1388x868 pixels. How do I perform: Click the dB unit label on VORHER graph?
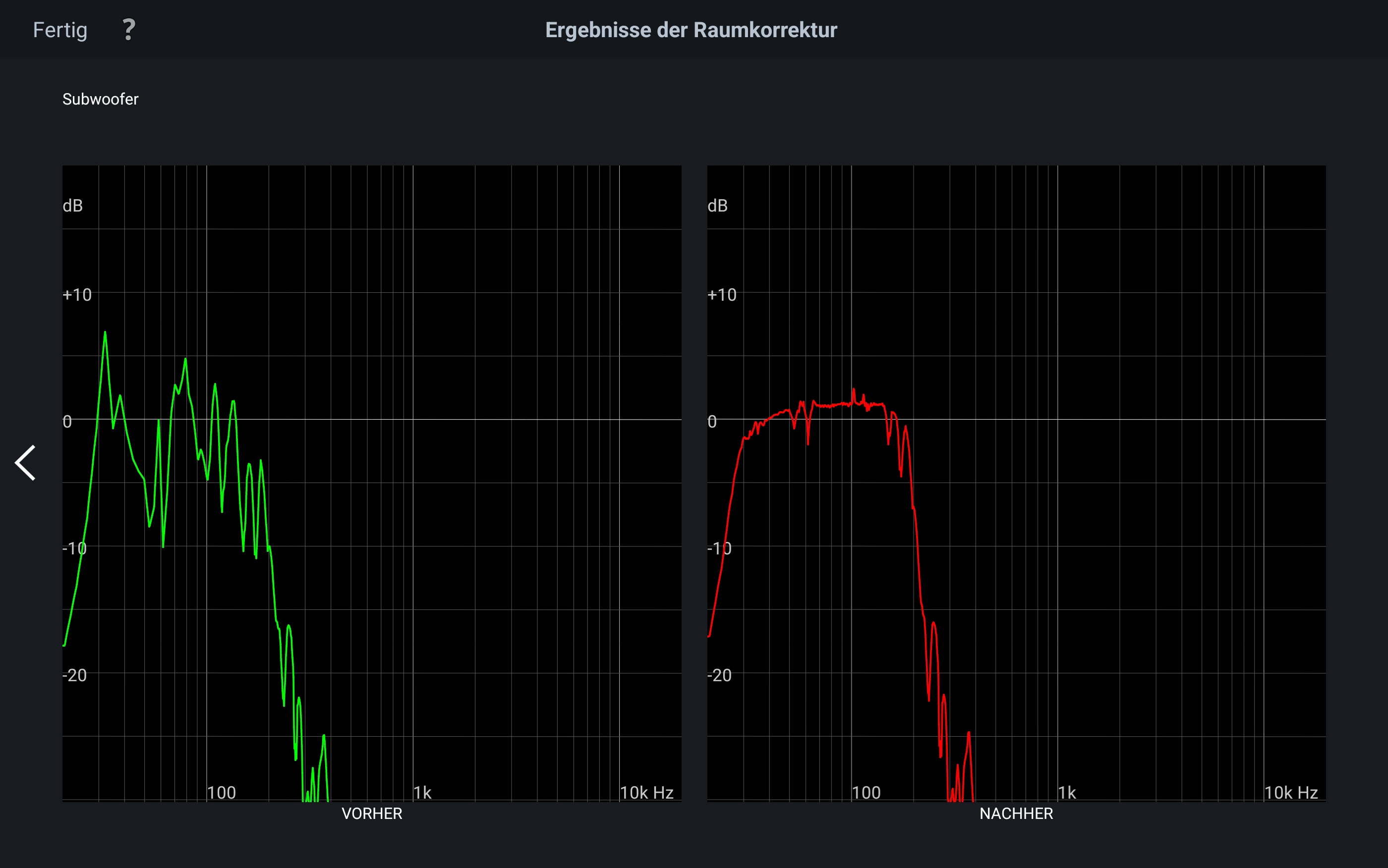coord(73,206)
